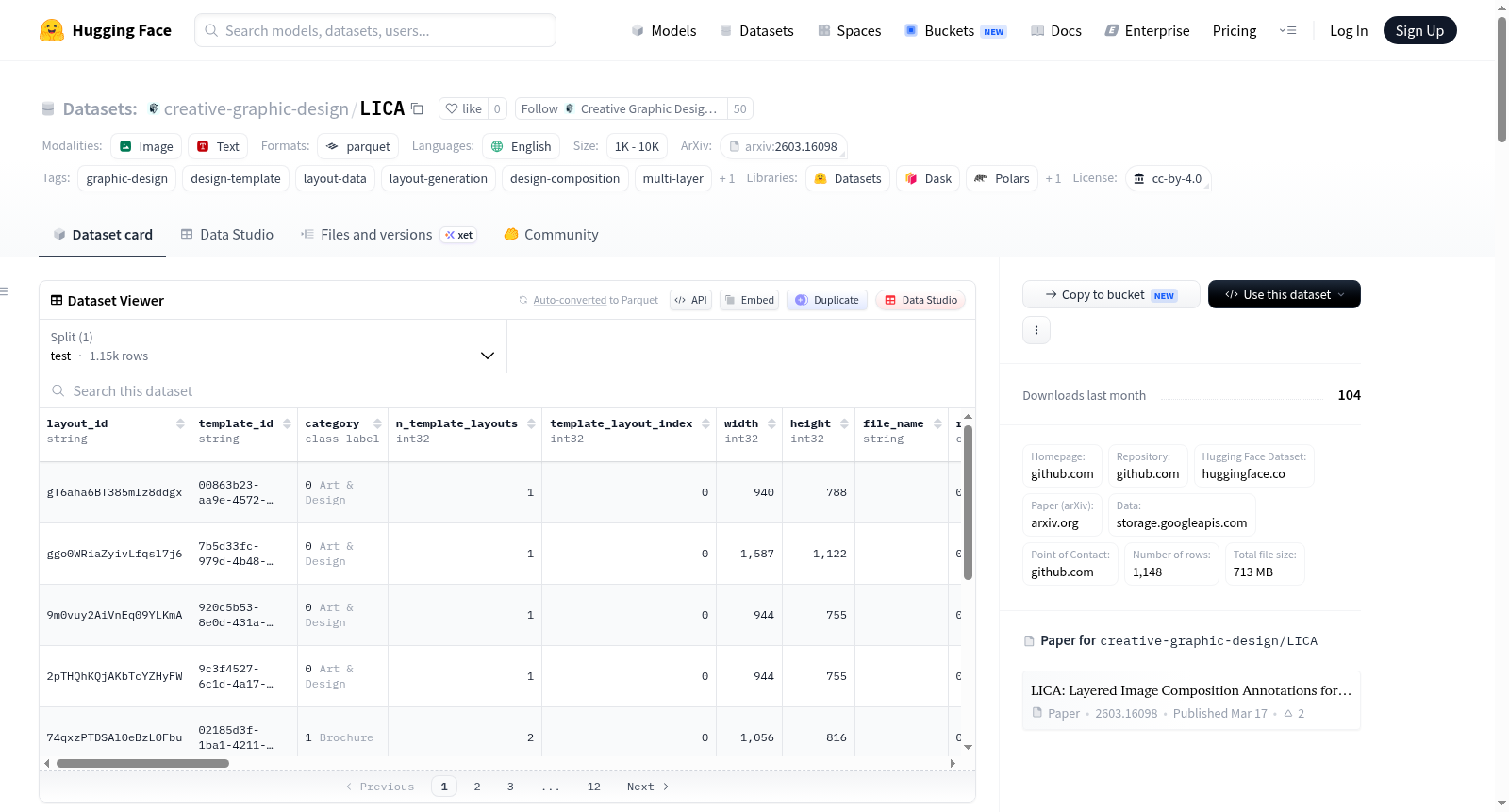Sort by n_template_layouts column icon
Viewport: 1509px width, 812px height.
(x=531, y=423)
